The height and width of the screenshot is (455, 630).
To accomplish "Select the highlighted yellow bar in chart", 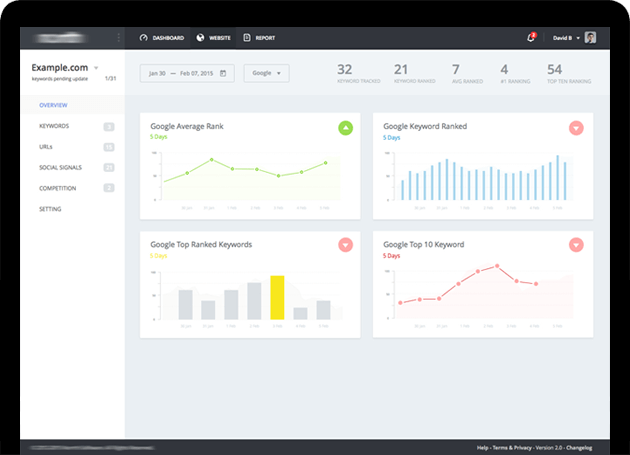I will coord(277,297).
